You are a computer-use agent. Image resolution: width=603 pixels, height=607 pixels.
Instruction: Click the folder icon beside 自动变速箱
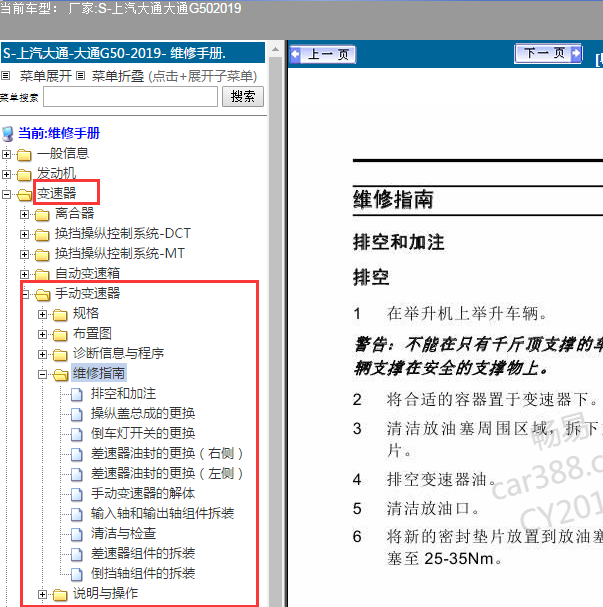pyautogui.click(x=42, y=274)
